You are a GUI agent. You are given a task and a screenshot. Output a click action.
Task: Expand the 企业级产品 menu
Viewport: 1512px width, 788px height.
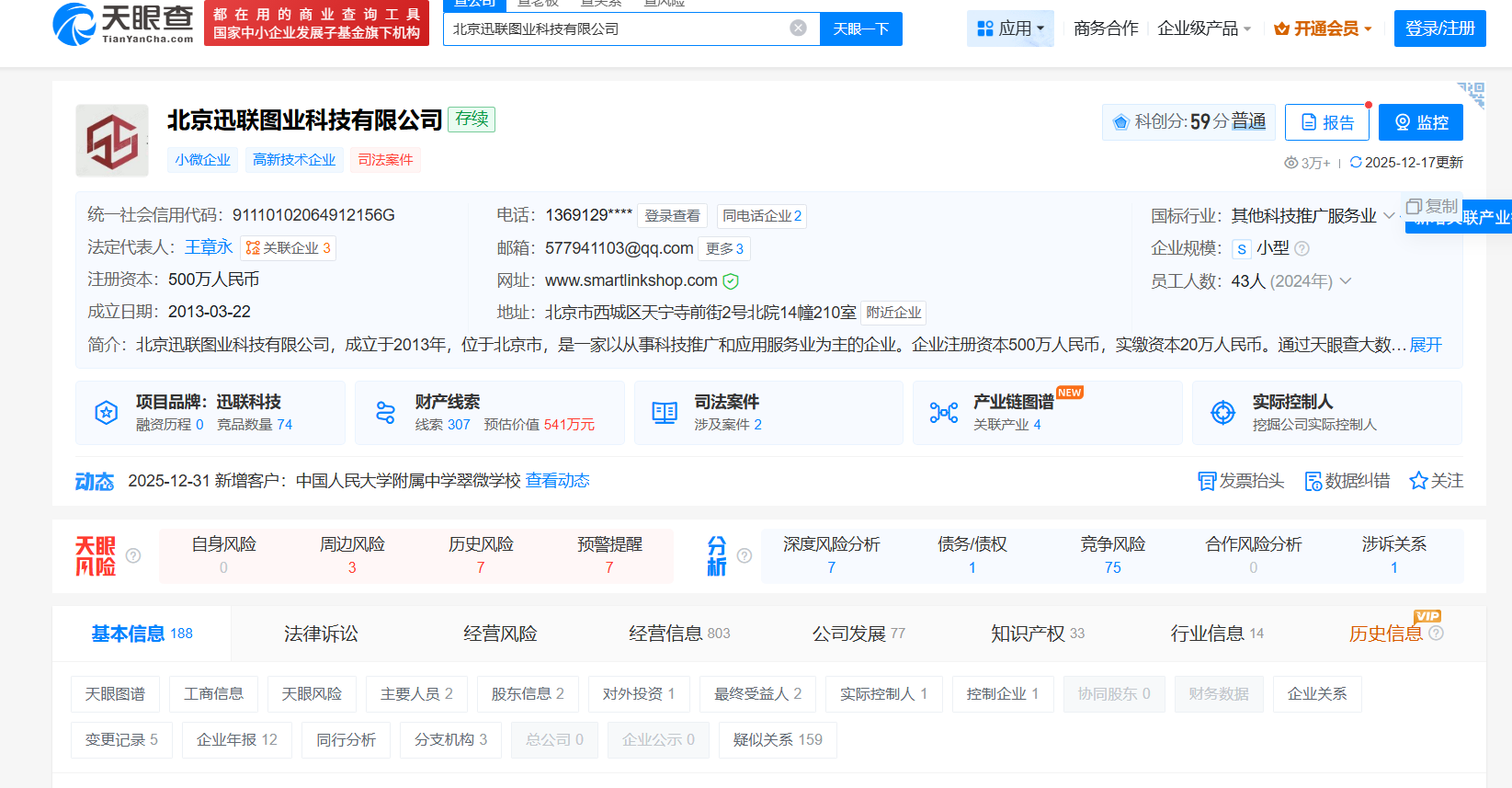coord(1204,29)
